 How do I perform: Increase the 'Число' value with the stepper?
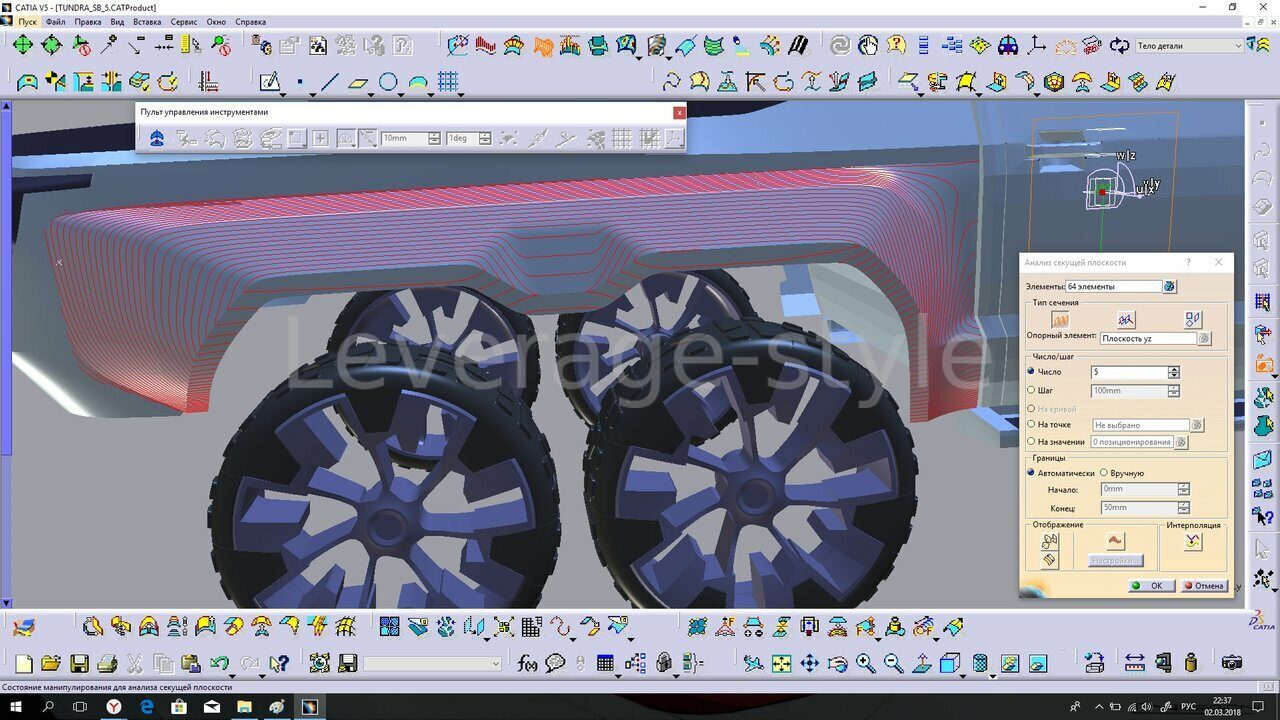(1174, 369)
